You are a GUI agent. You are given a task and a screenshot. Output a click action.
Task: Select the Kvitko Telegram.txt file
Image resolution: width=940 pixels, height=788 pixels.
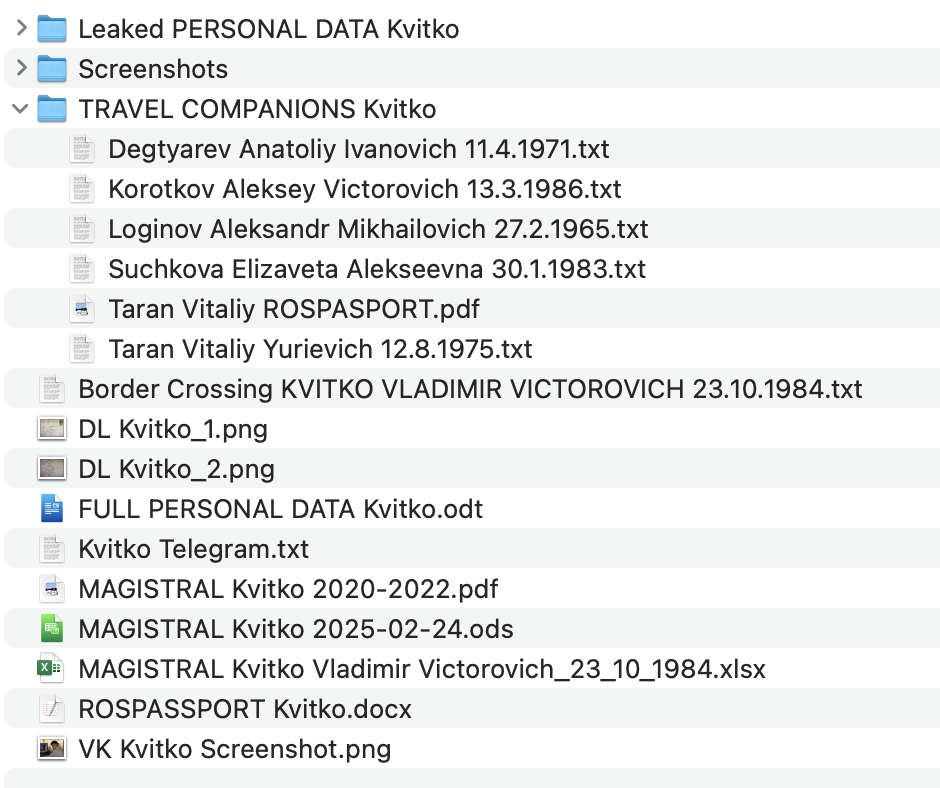click(193, 549)
